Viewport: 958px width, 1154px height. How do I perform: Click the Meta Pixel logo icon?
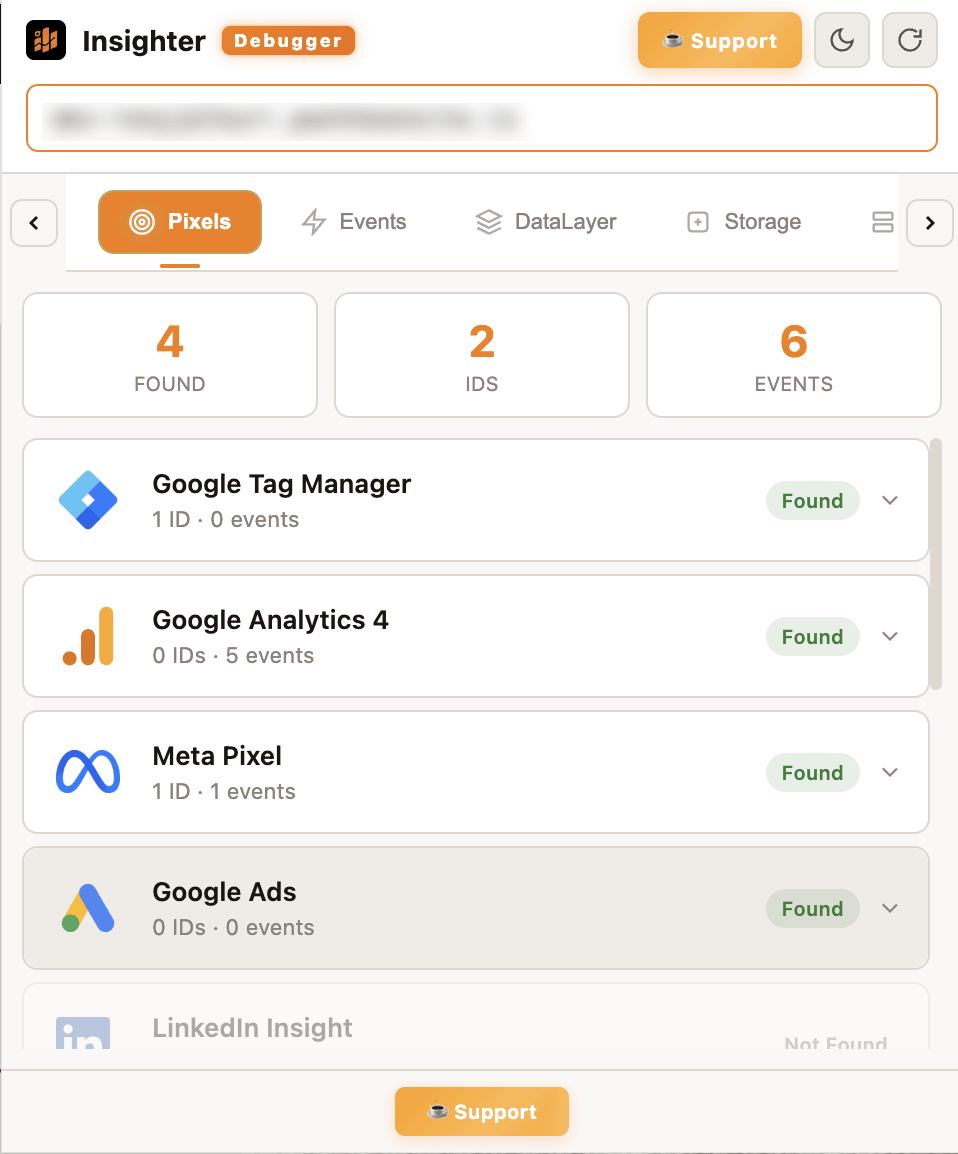coord(88,772)
